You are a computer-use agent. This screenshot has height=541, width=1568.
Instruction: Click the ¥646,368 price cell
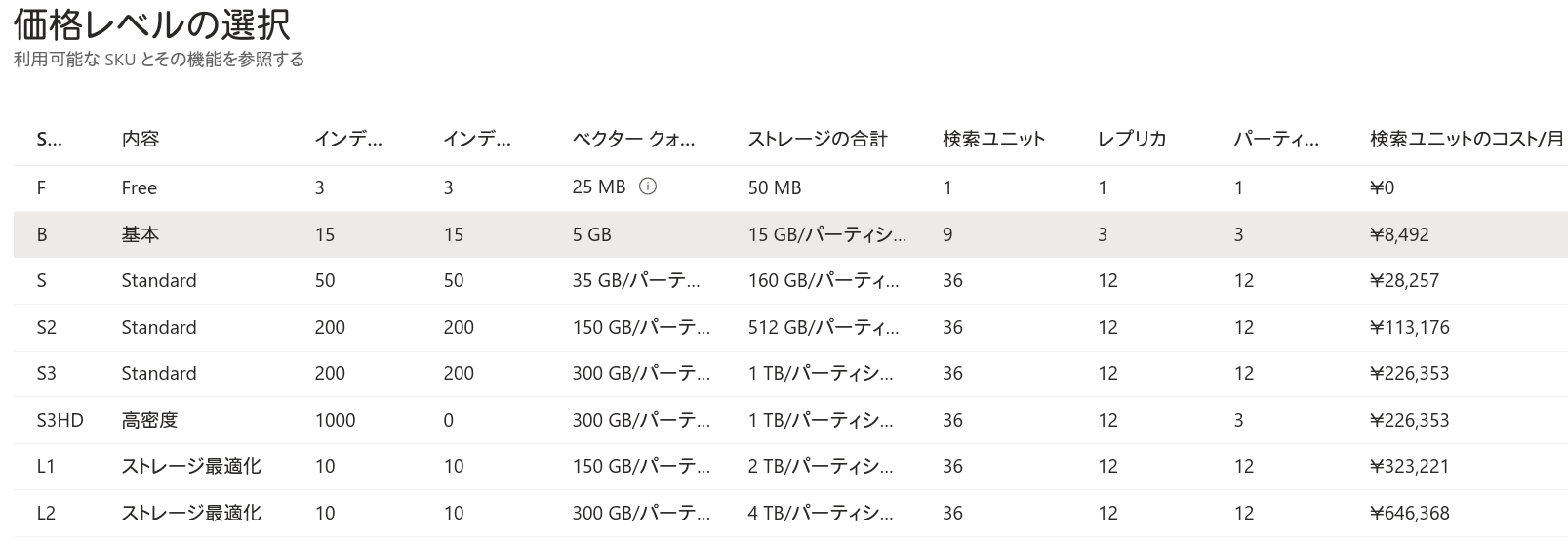tap(1410, 513)
